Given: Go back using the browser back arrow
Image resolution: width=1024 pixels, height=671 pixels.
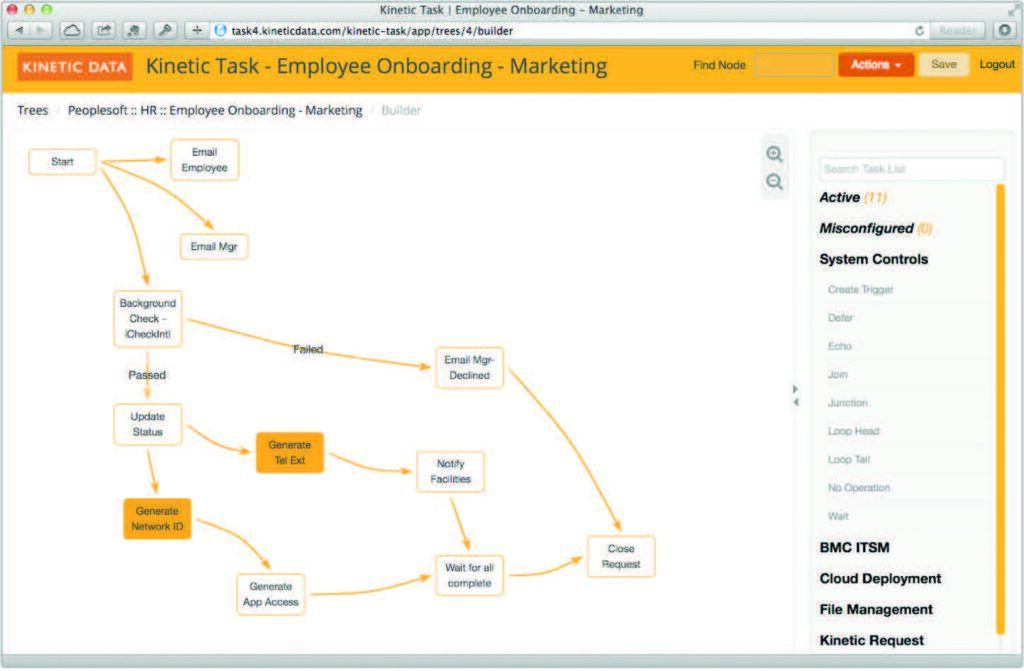Looking at the screenshot, I should [18, 31].
